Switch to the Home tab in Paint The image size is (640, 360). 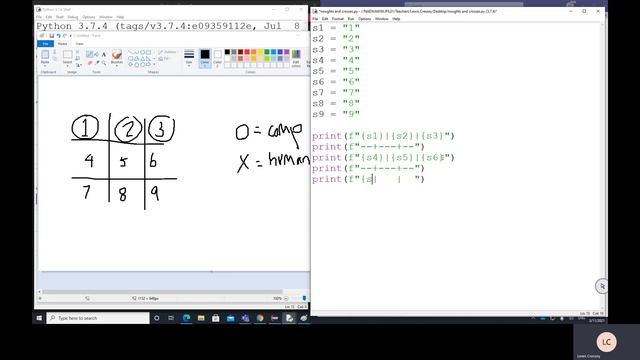[62, 44]
